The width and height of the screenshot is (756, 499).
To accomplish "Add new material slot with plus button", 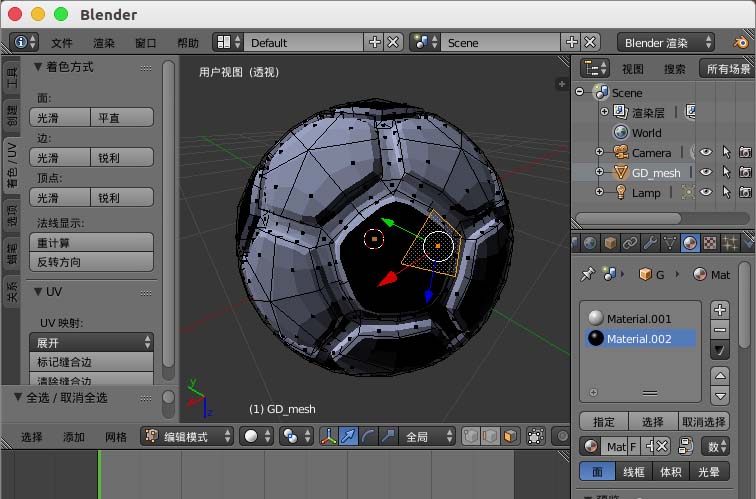I will pyautogui.click(x=720, y=310).
